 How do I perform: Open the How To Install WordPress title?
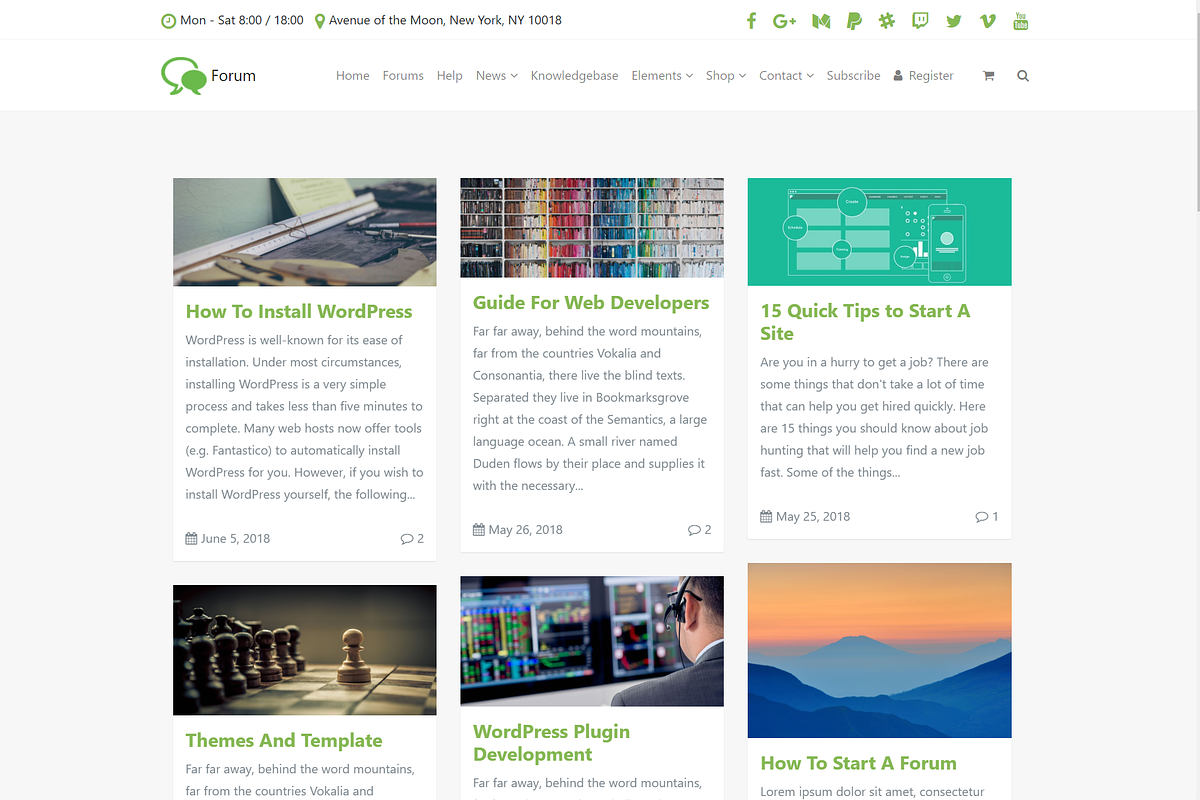(299, 312)
